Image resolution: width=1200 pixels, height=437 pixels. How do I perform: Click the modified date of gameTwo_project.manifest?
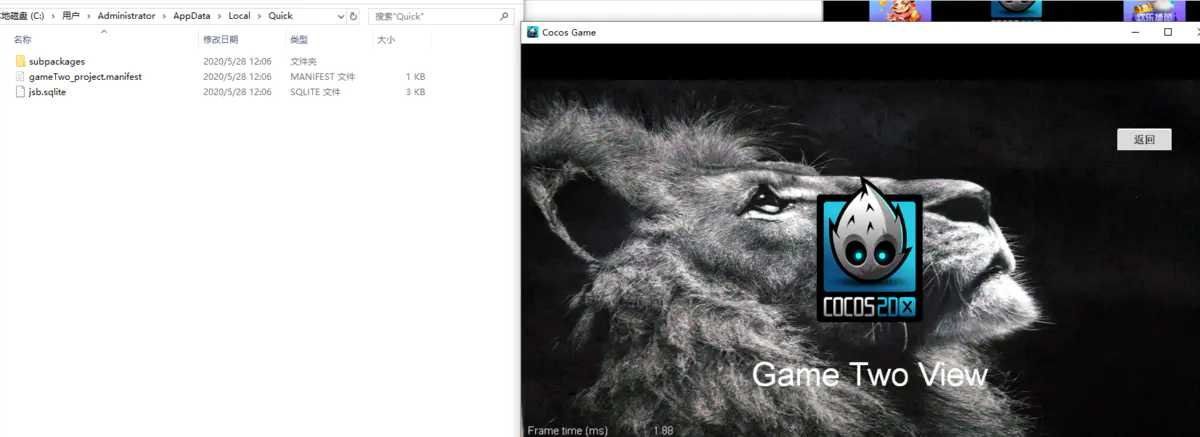pos(237,76)
